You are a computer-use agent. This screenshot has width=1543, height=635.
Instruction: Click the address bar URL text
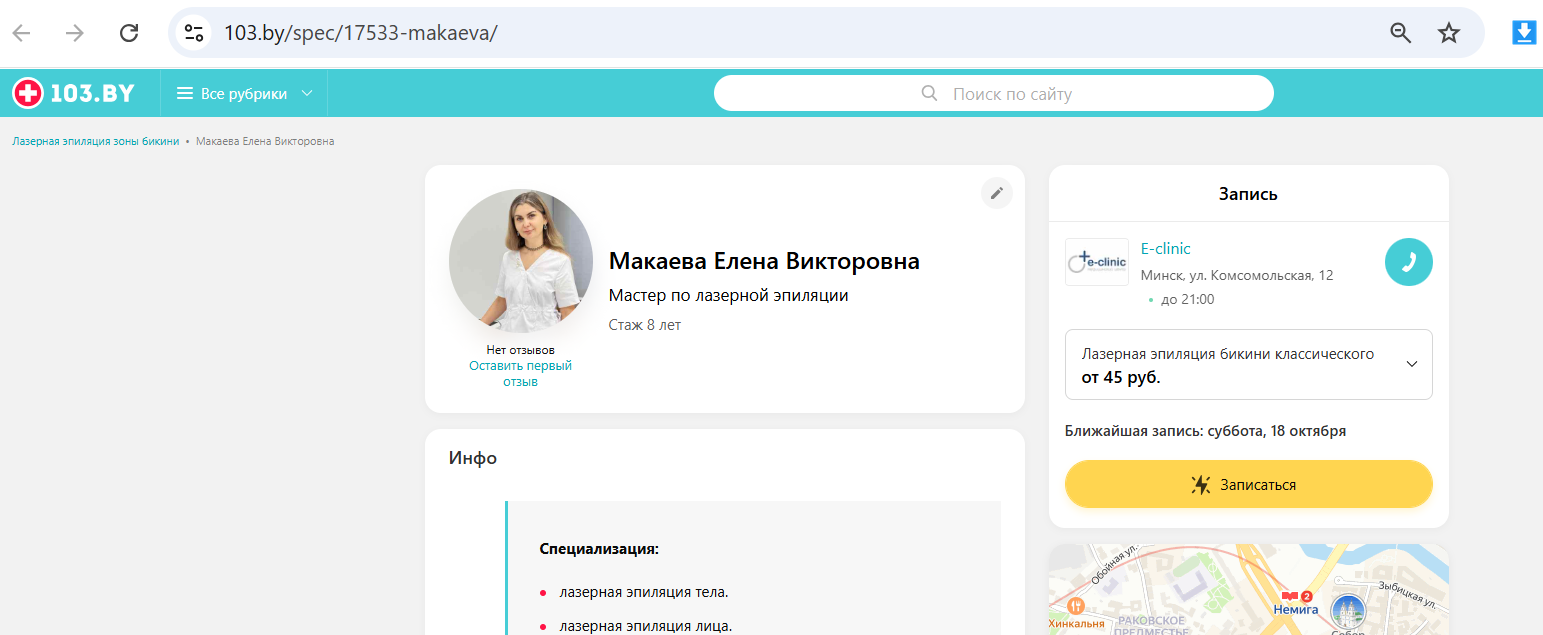click(x=361, y=33)
